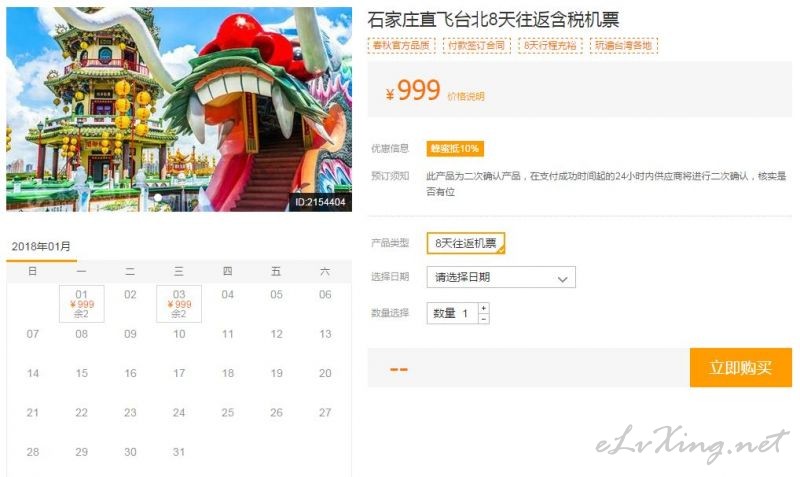Select the 8天往返机票 product type option
Image resolution: width=800 pixels, height=477 pixels.
pos(466,243)
